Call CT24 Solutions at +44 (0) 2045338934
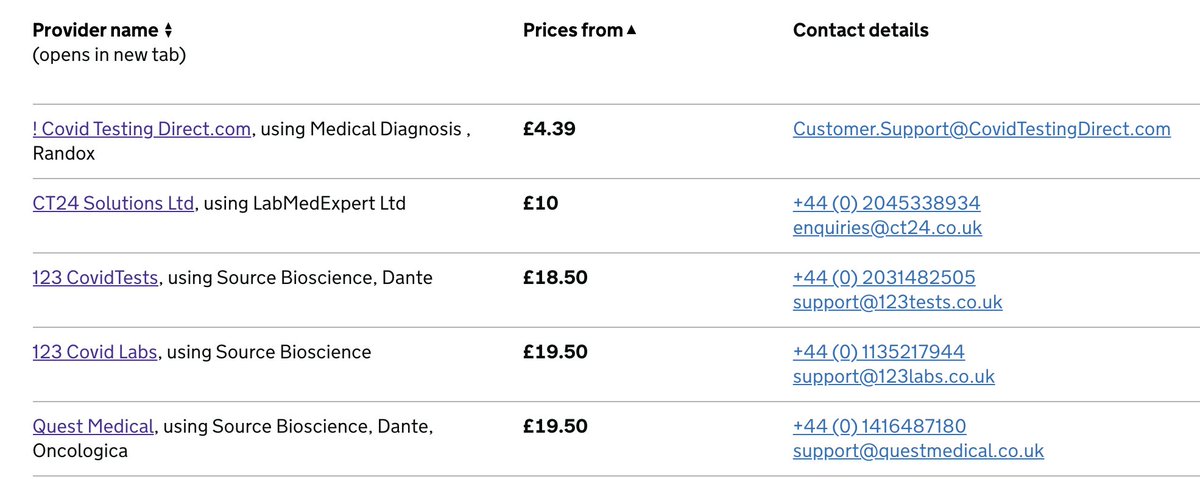Screen dimensions: 1200x479 (886, 203)
